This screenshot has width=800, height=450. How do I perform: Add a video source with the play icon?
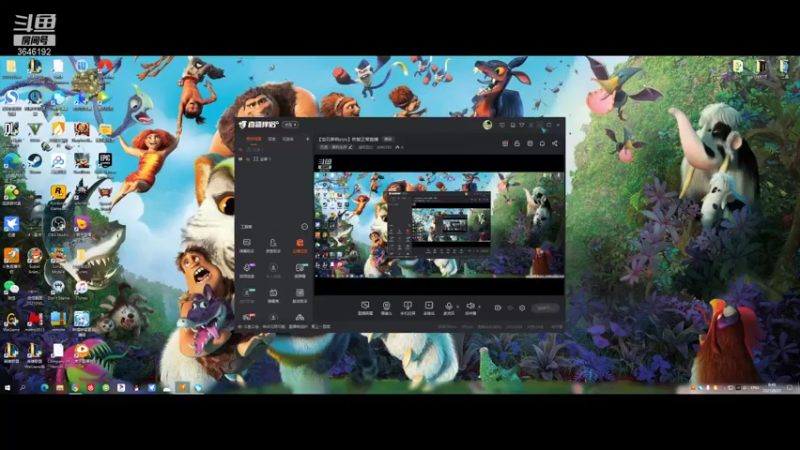click(429, 308)
